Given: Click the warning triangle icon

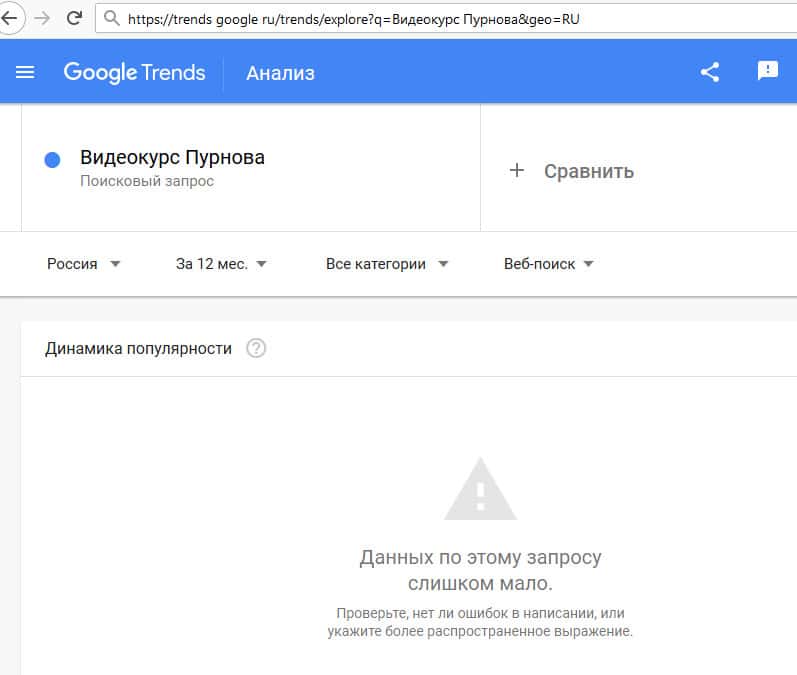Looking at the screenshot, I should pyautogui.click(x=480, y=490).
